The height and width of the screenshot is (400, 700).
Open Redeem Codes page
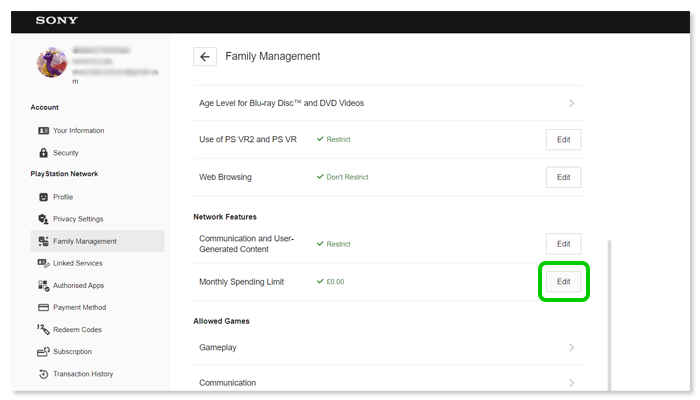pyautogui.click(x=77, y=329)
